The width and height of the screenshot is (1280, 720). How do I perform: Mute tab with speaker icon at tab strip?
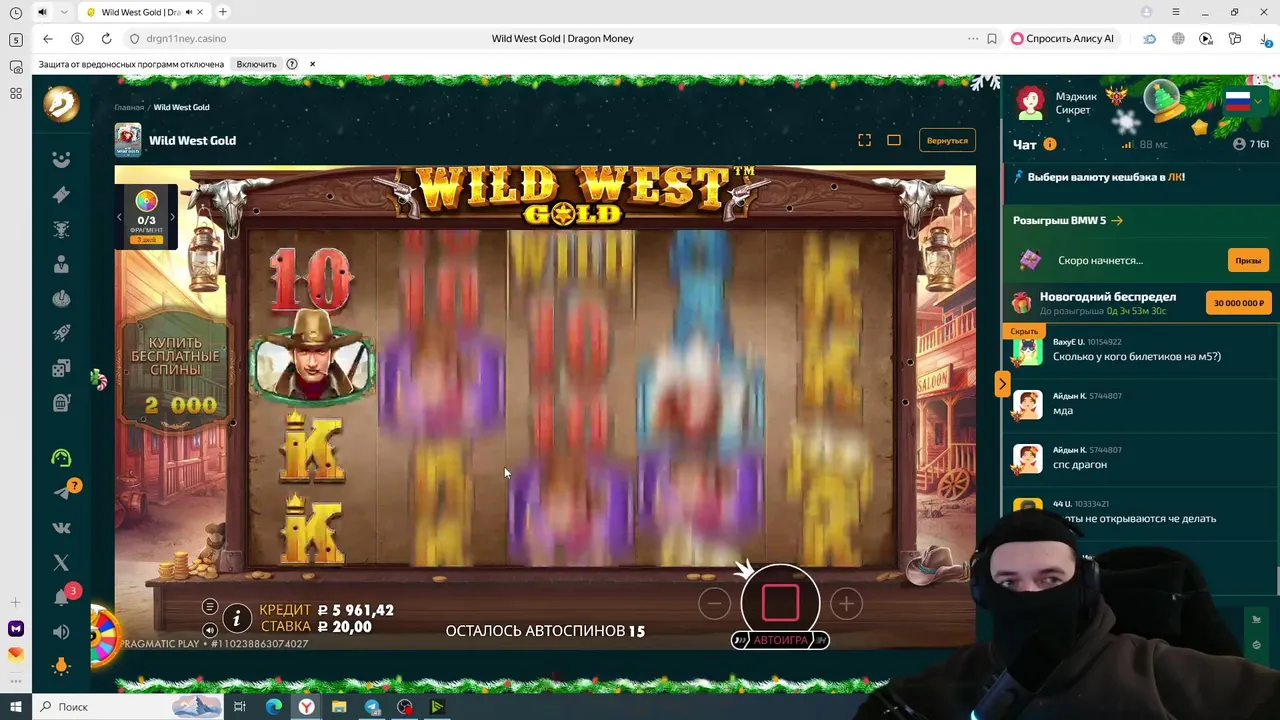(42, 12)
